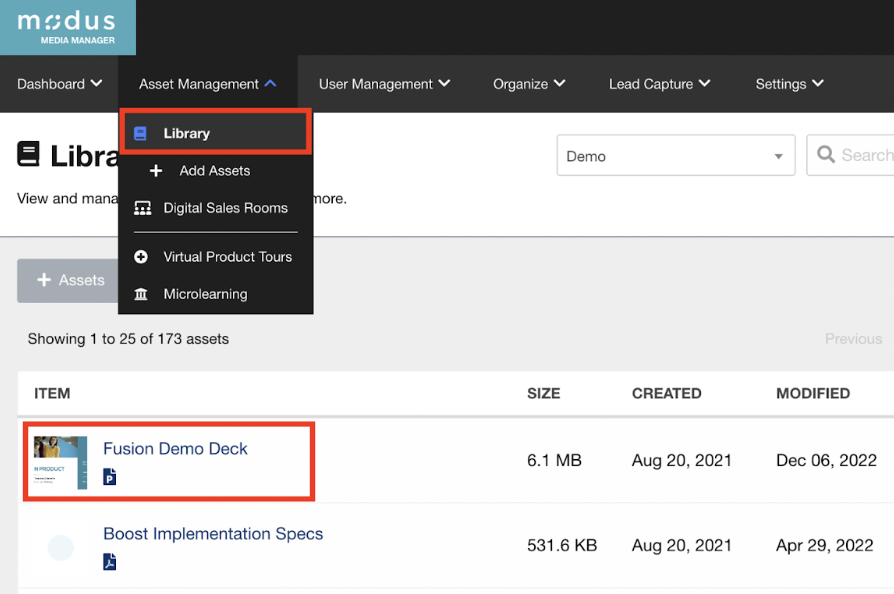
Task: Click the Fusion Demo Deck thumbnail image
Action: tap(61, 461)
